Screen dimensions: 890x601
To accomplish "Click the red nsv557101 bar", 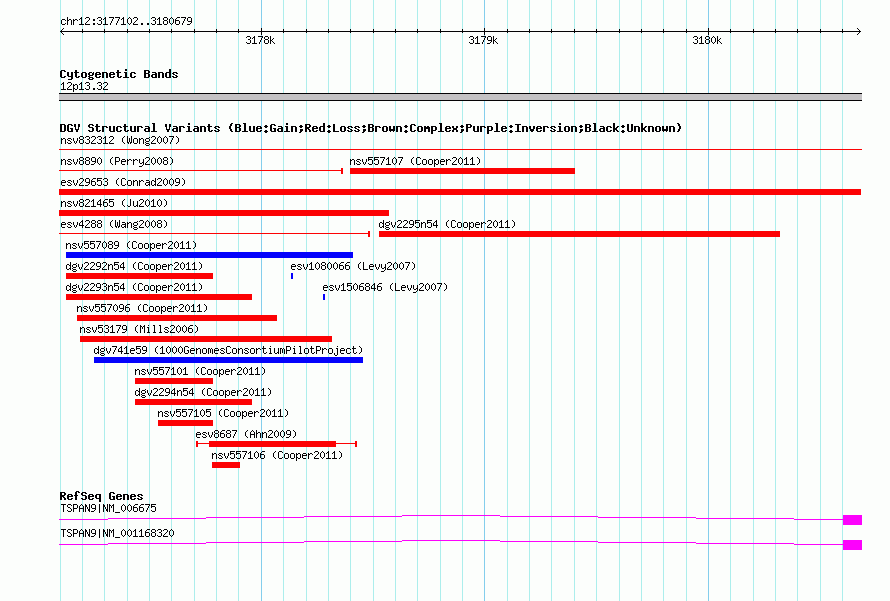I will click(174, 381).
